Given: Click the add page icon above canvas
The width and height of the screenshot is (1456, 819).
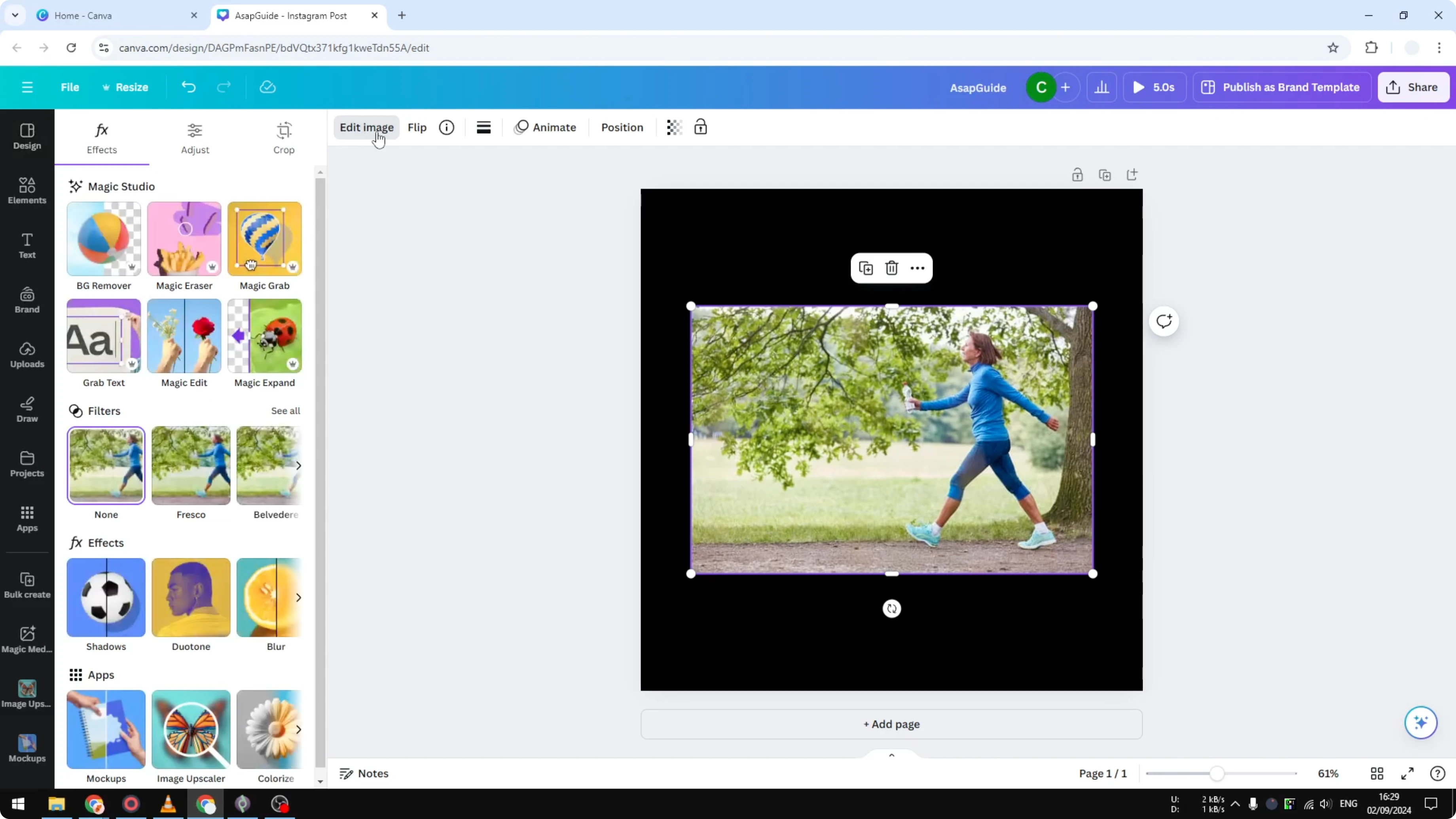Looking at the screenshot, I should pos(1132,174).
